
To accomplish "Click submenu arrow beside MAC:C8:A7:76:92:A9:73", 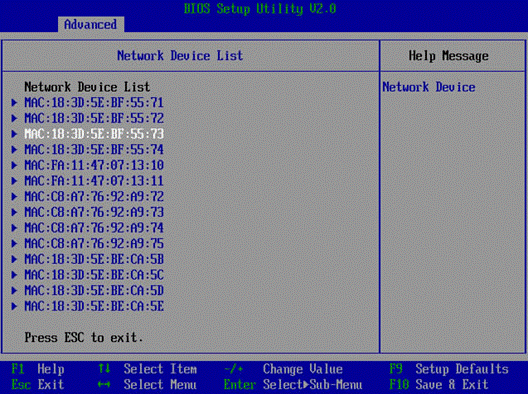I will pos(14,212).
